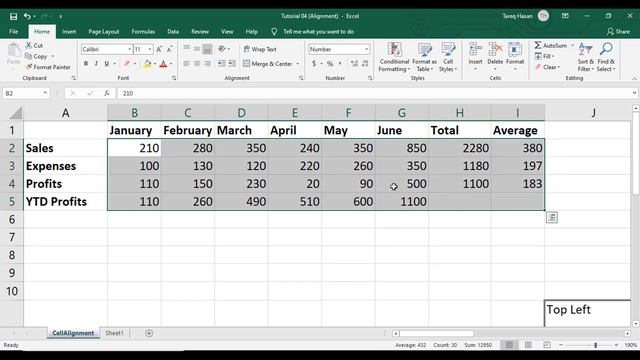
Task: Open the Name Box dropdown arrow
Action: (x=45, y=93)
